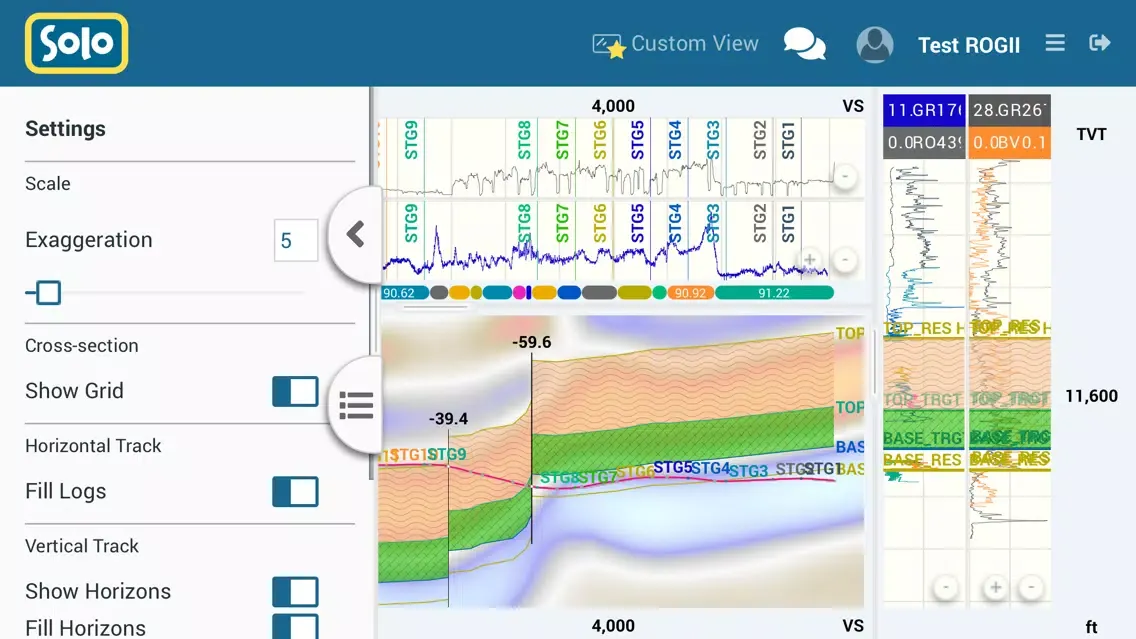1136x639 pixels.
Task: Click STG5 label on the cross-section wellpath
Action: coord(672,467)
